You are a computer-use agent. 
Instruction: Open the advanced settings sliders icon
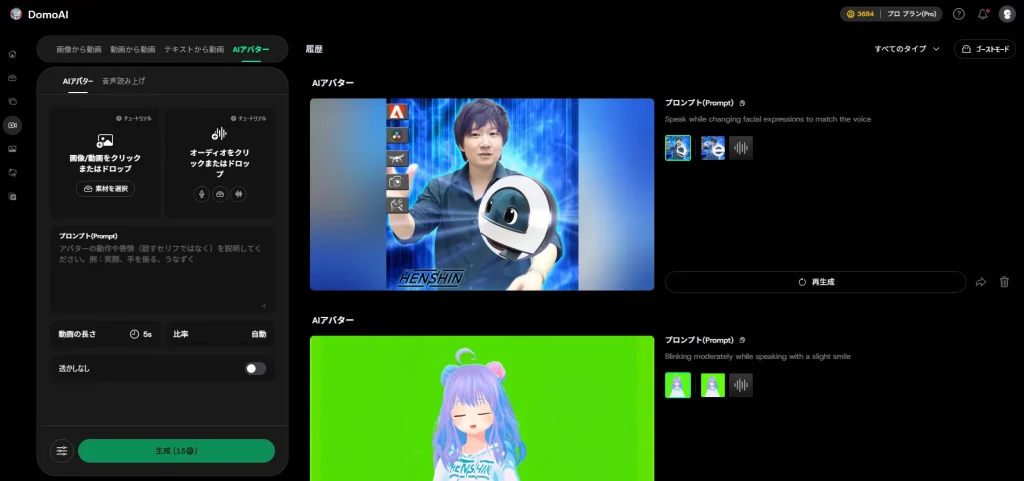pyautogui.click(x=62, y=451)
